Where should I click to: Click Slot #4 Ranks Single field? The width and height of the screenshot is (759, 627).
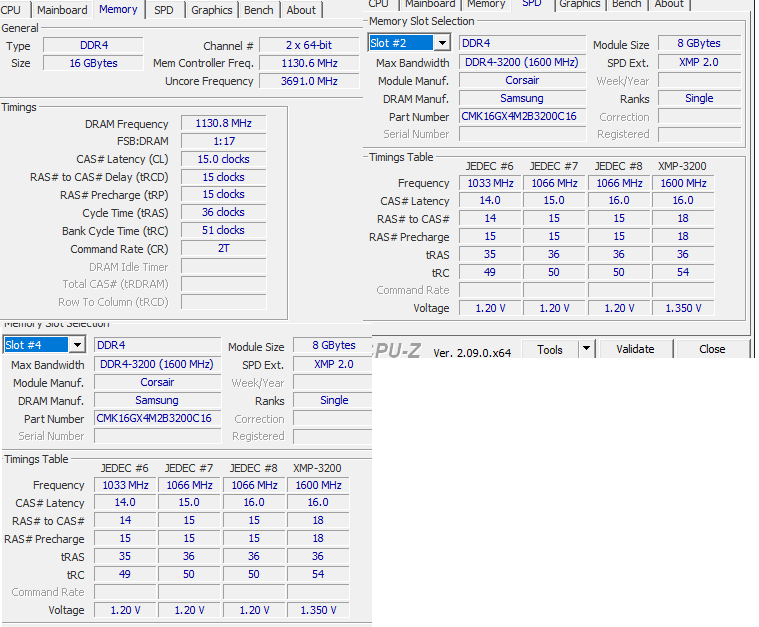click(x=333, y=400)
